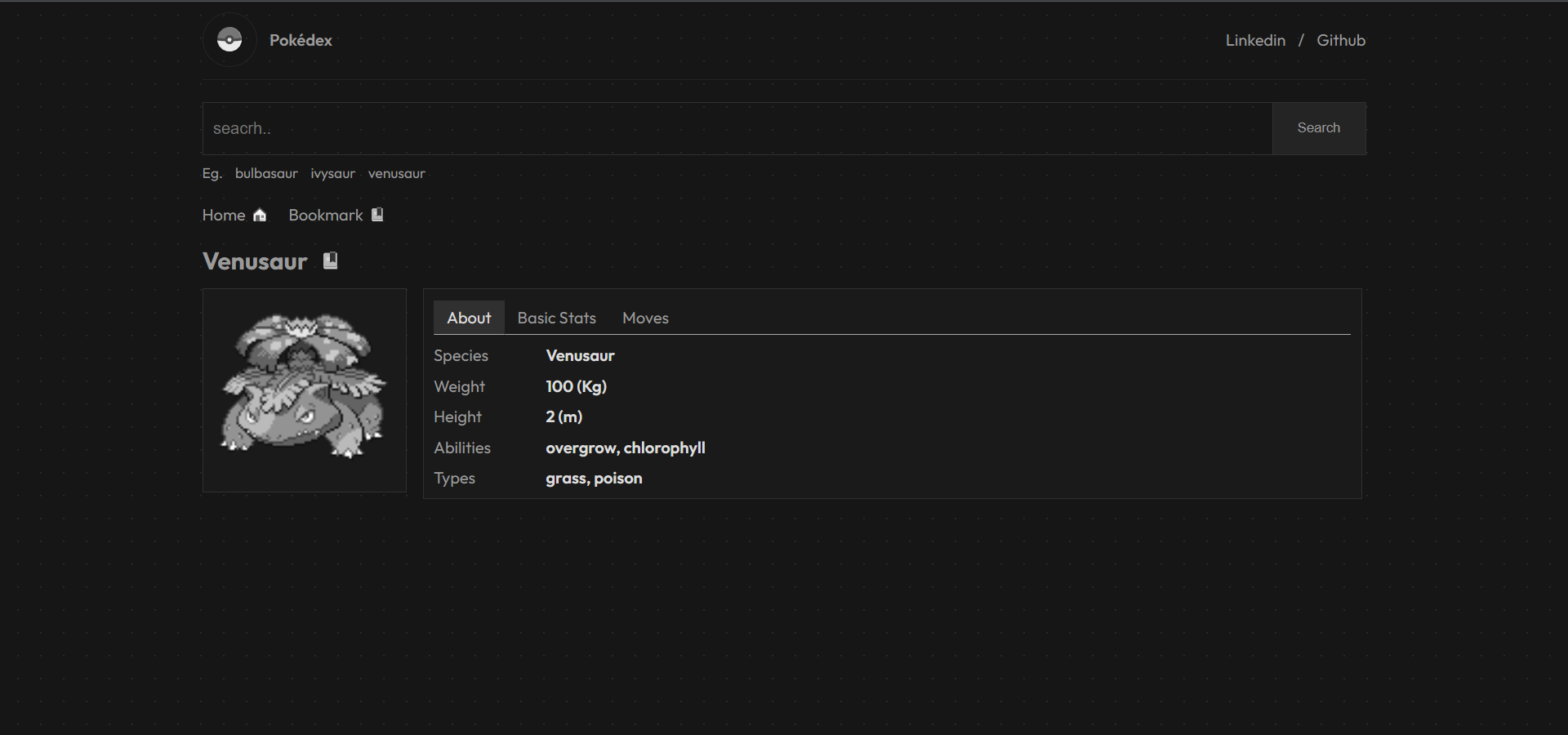Click the bulbasaur example suggestion
This screenshot has height=735, width=1568.
tap(265, 173)
